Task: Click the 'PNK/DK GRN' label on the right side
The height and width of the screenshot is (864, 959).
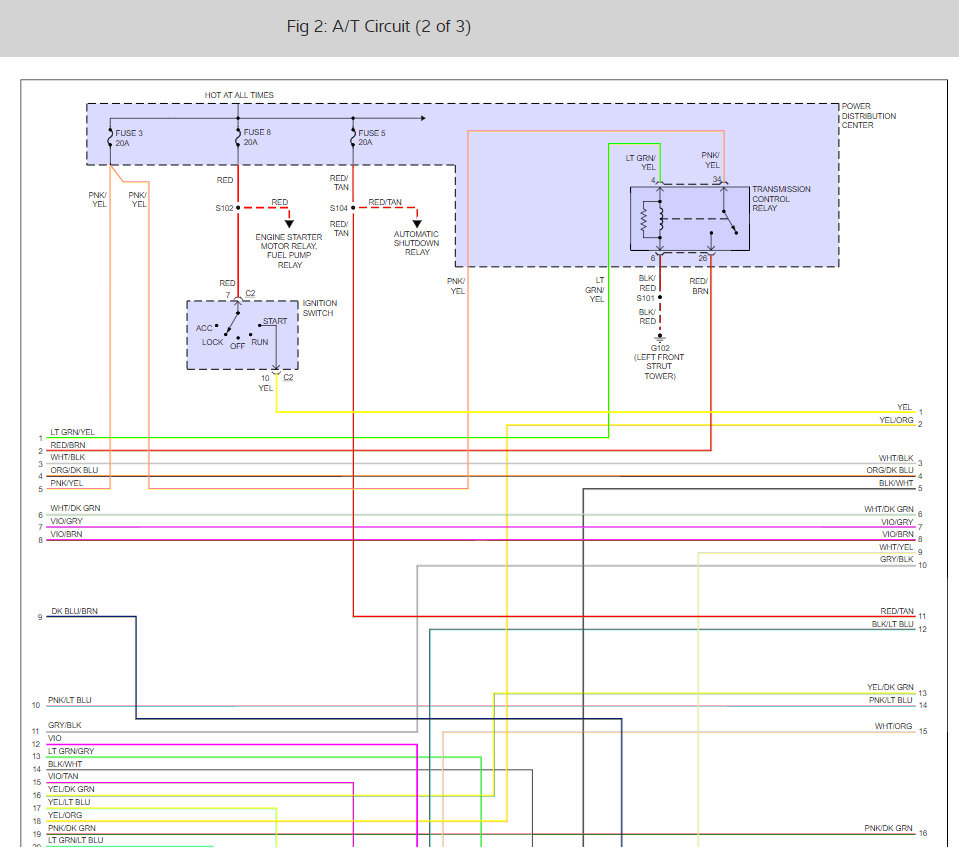Action: pyautogui.click(x=888, y=828)
